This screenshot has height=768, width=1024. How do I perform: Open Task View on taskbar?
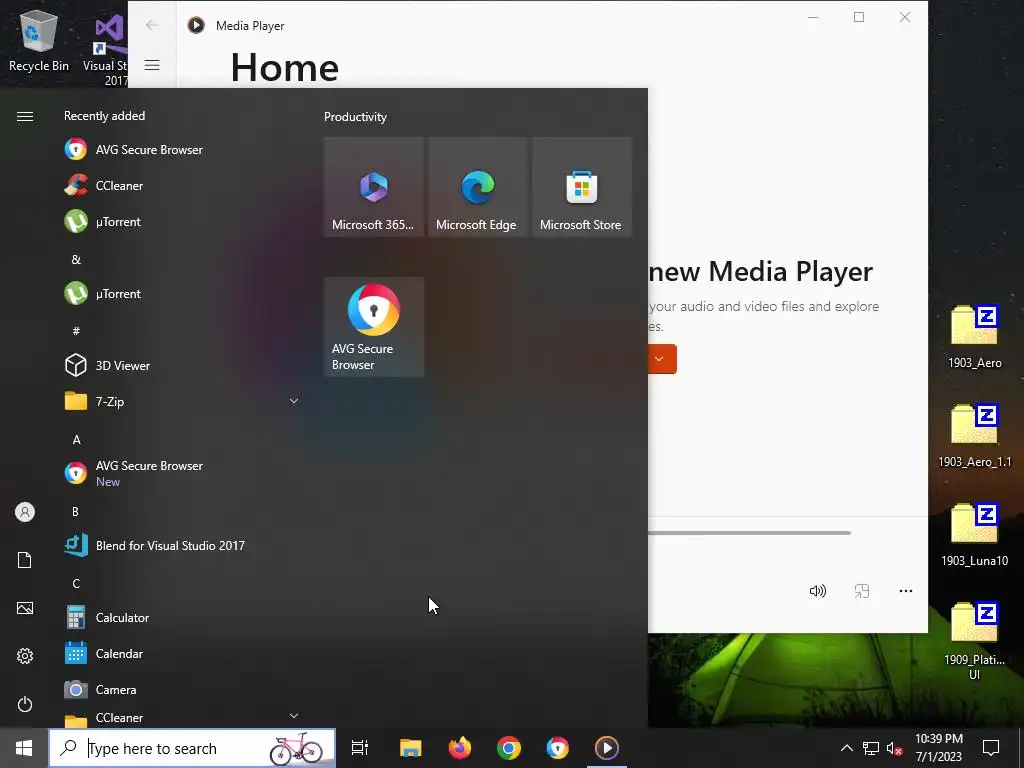[360, 748]
